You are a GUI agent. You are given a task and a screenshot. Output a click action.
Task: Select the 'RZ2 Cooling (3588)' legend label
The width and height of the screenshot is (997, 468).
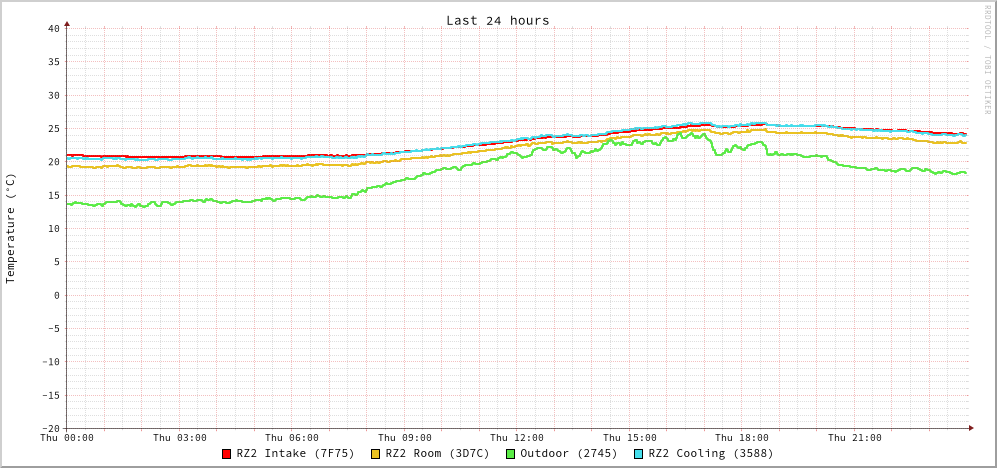point(711,454)
